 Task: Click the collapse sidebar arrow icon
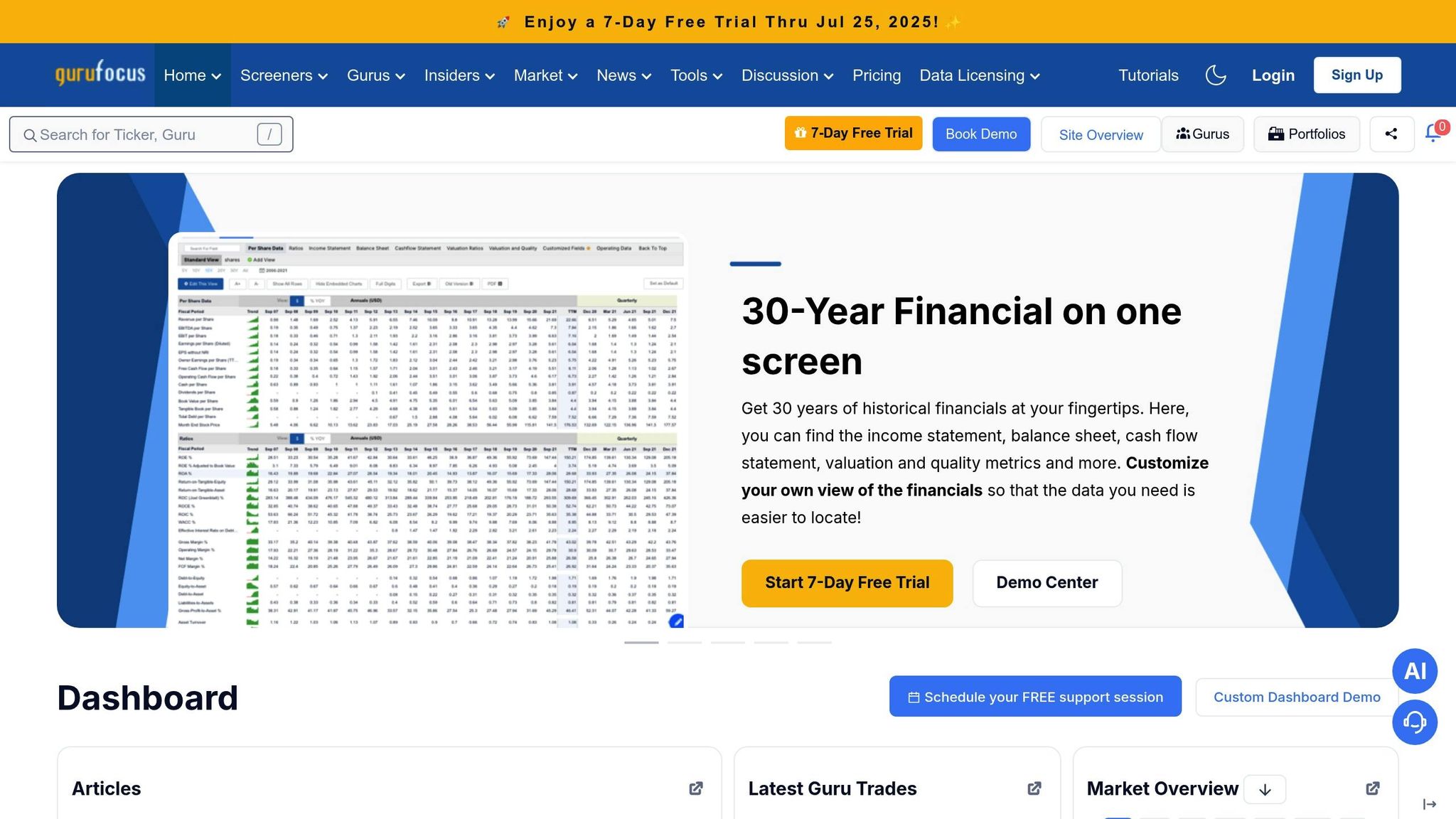pyautogui.click(x=1430, y=804)
